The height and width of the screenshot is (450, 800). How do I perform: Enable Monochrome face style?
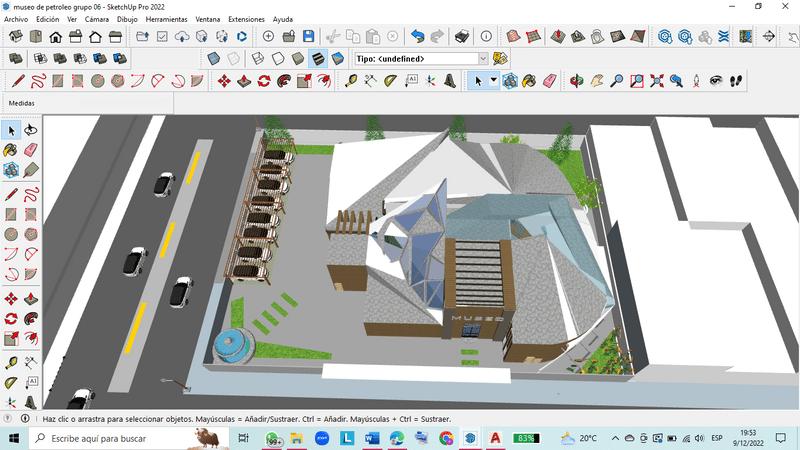[x=338, y=58]
